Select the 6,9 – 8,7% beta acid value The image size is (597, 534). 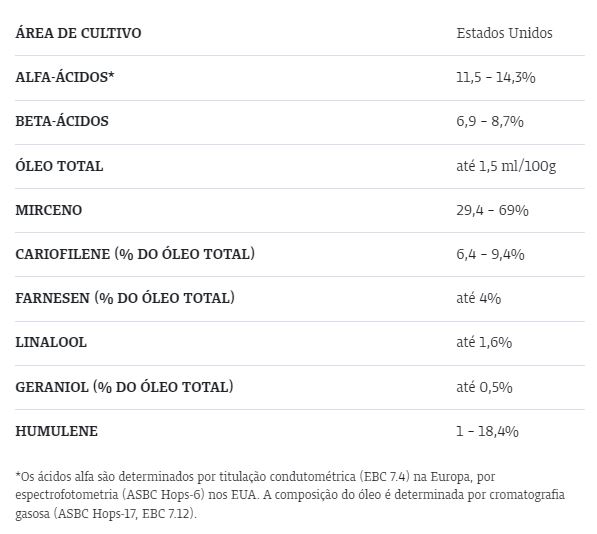490,121
